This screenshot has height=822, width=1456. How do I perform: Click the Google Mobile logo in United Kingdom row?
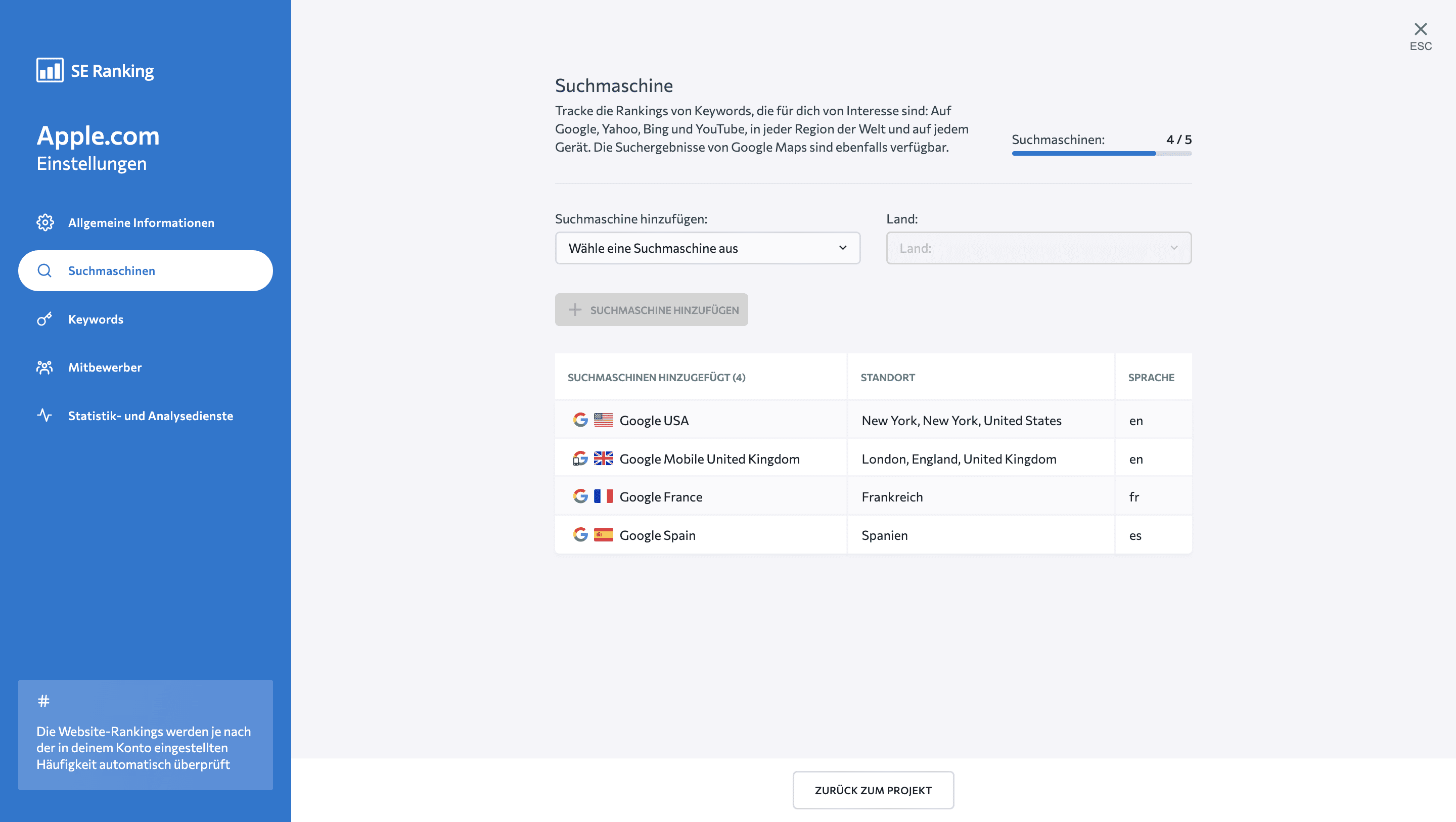pos(580,458)
